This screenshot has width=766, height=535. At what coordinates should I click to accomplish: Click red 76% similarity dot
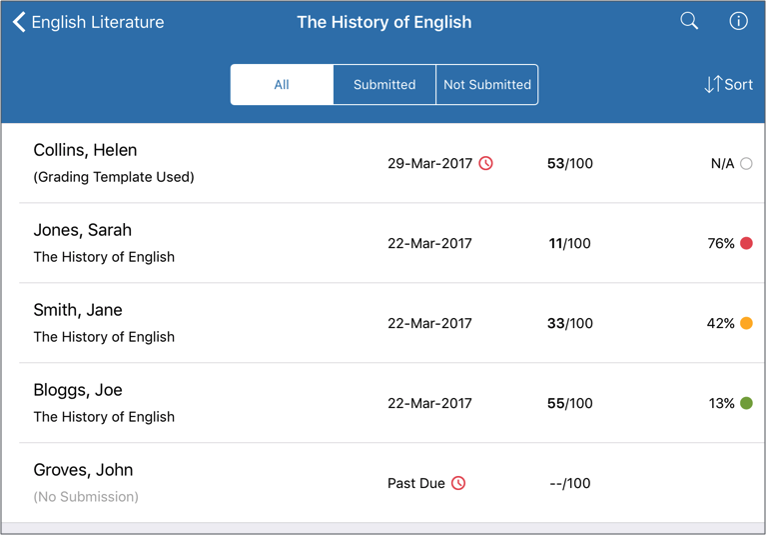[x=746, y=243]
